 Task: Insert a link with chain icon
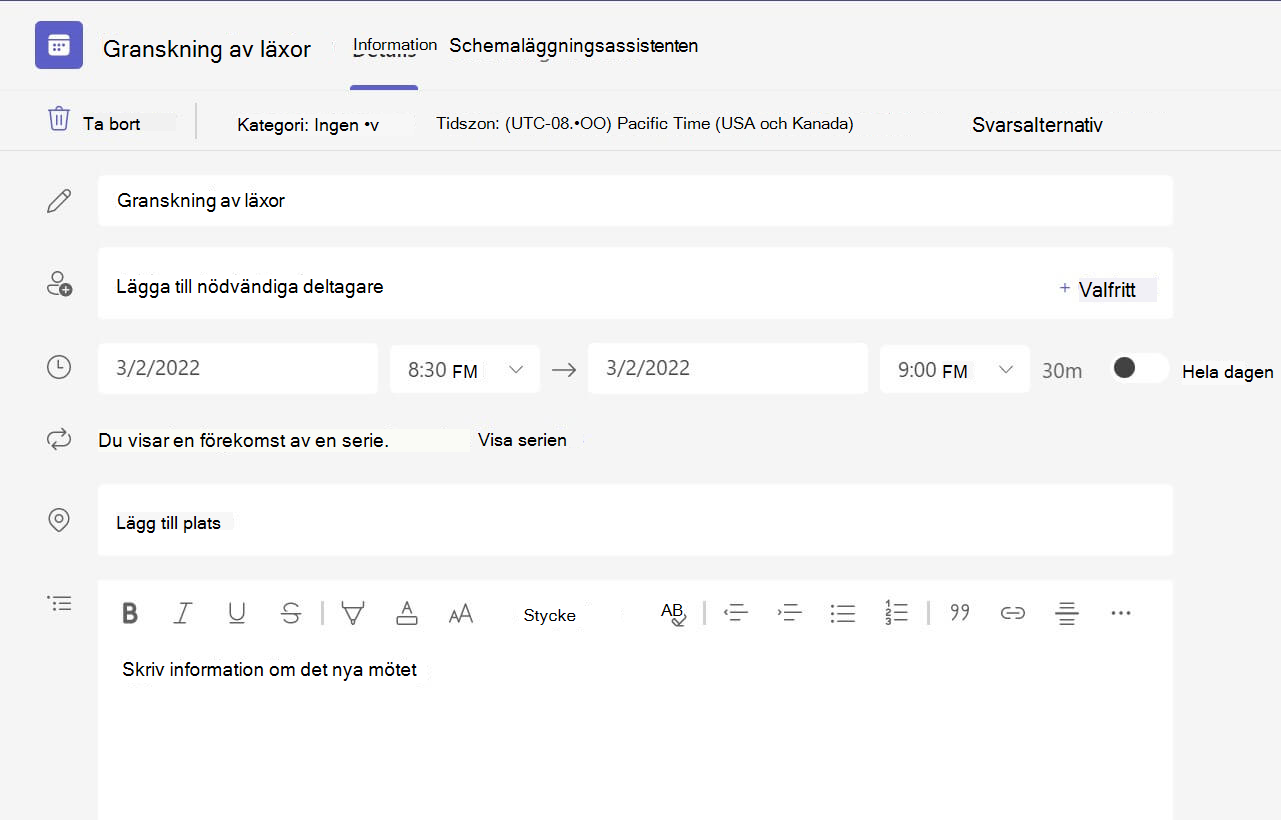tap(1013, 613)
